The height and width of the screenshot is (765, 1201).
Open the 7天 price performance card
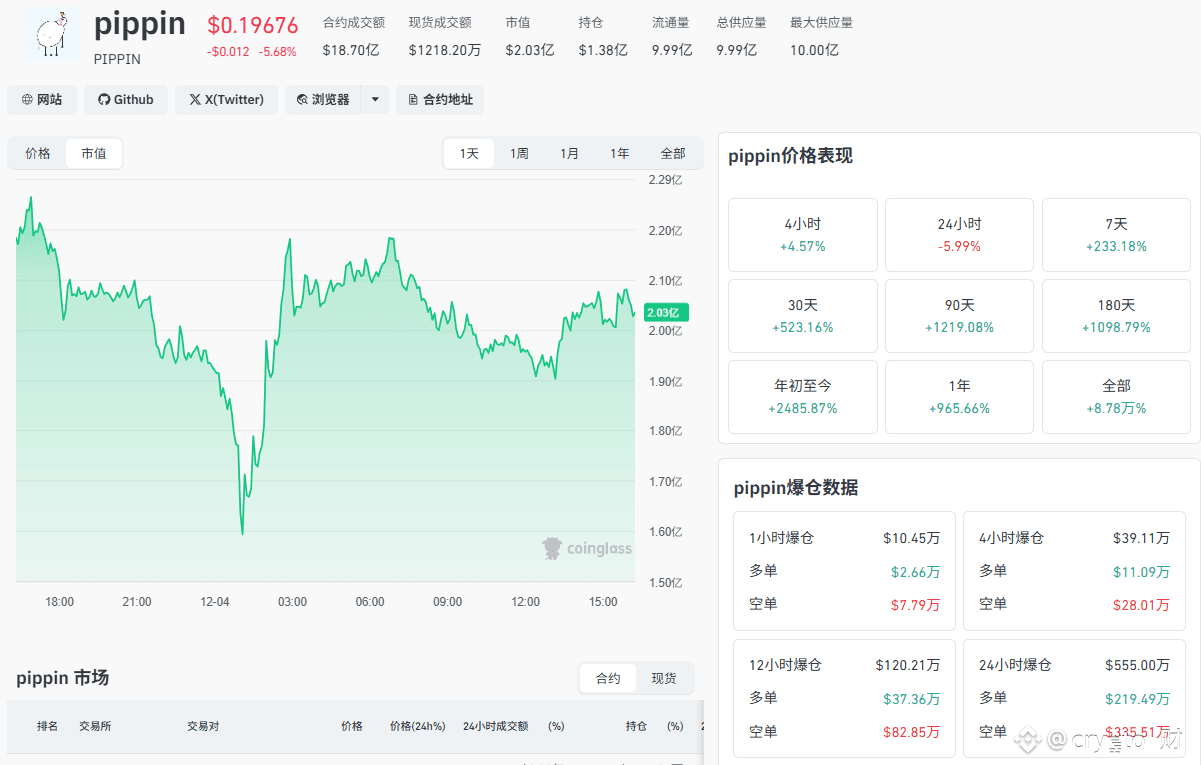click(x=1116, y=235)
